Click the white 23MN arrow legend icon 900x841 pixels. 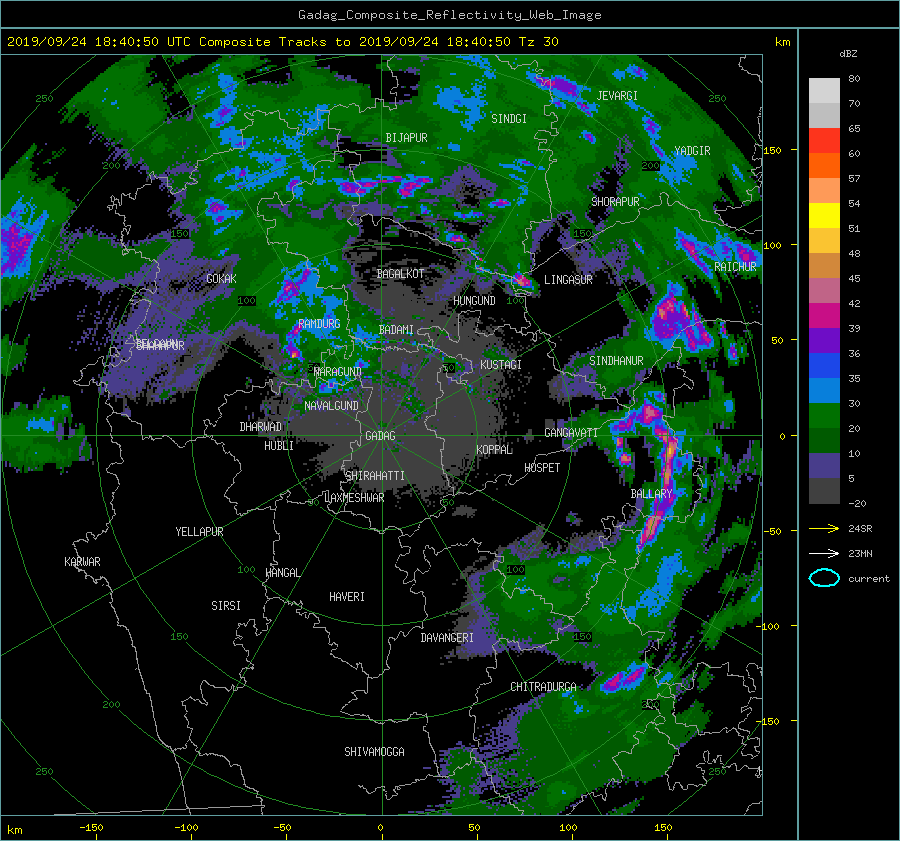tap(824, 553)
